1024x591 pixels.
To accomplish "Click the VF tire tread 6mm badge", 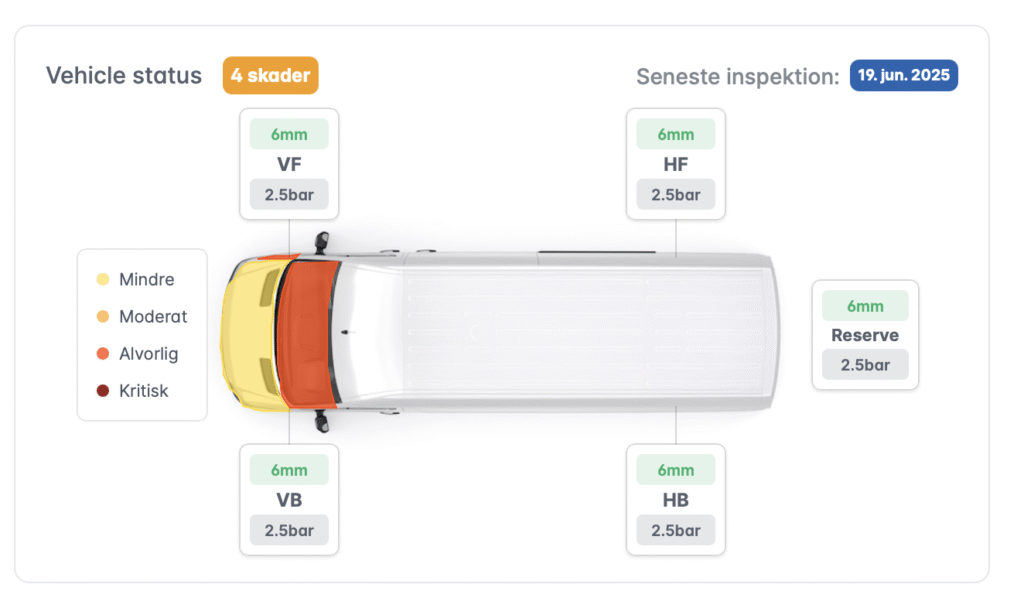I will pyautogui.click(x=289, y=134).
